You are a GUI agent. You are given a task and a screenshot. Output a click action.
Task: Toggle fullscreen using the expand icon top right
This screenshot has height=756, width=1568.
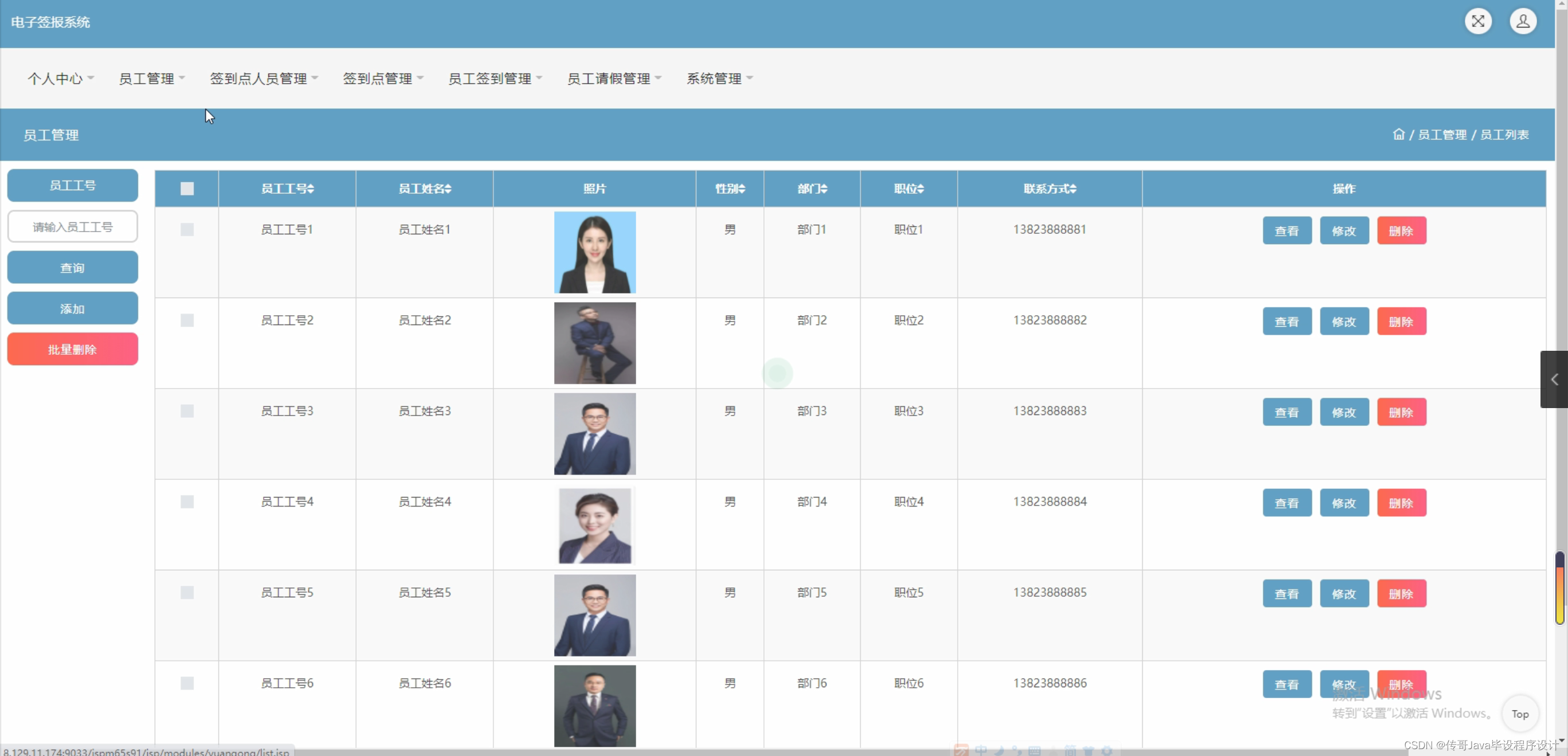point(1479,21)
